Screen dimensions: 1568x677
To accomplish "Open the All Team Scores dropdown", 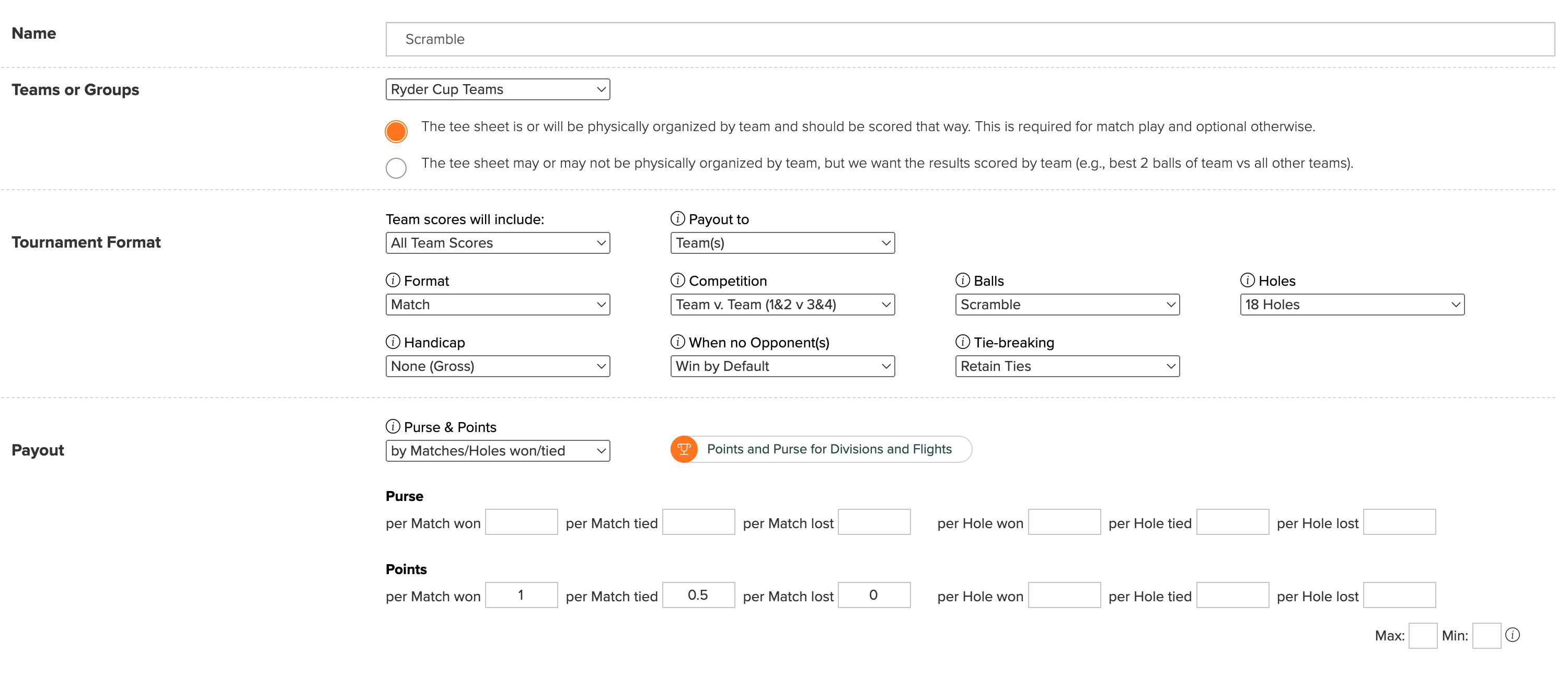I will (498, 243).
